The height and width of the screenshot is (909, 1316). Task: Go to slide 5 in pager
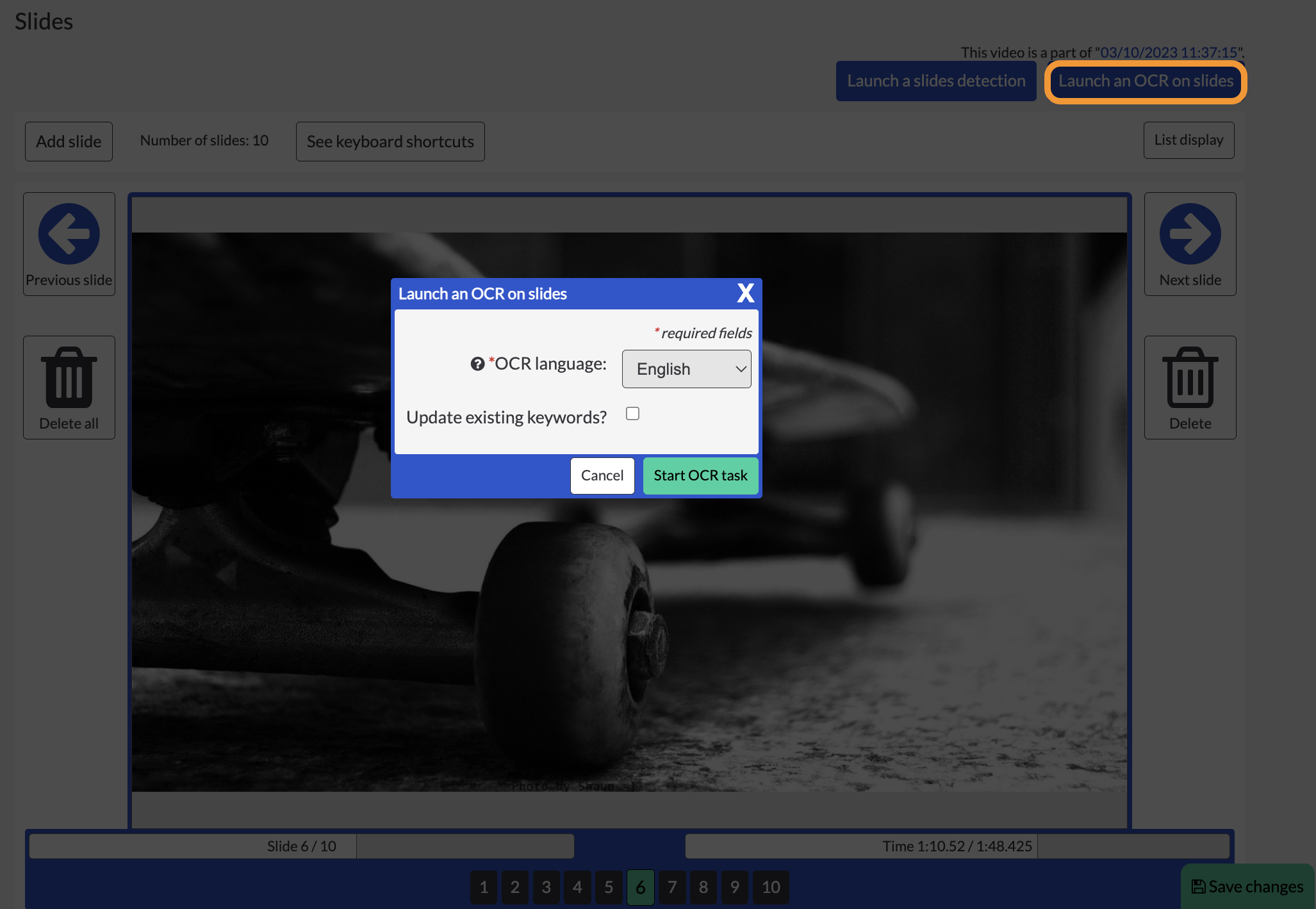point(609,887)
